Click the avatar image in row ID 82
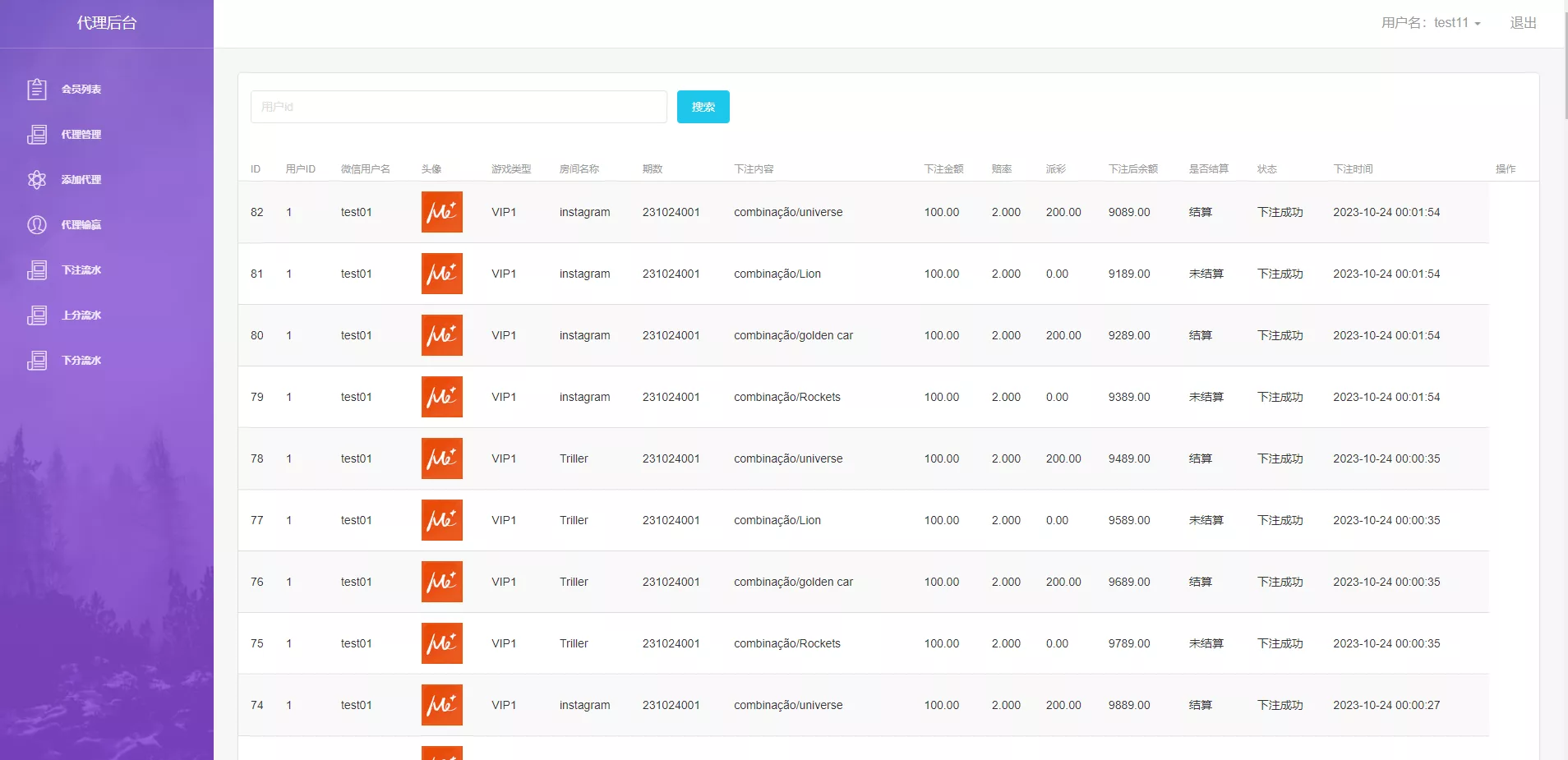 pos(441,212)
